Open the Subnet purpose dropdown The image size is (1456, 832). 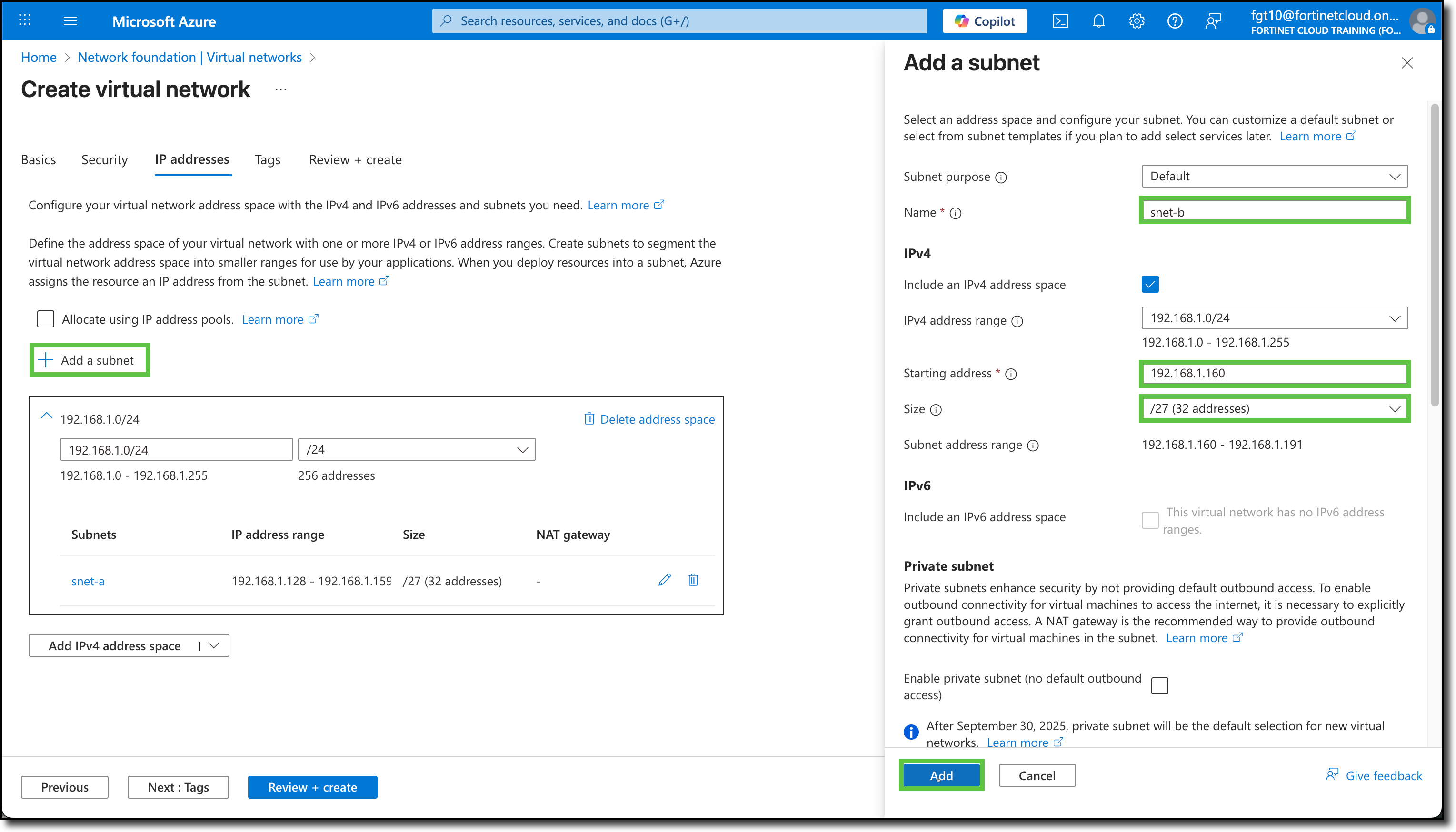tap(1274, 176)
